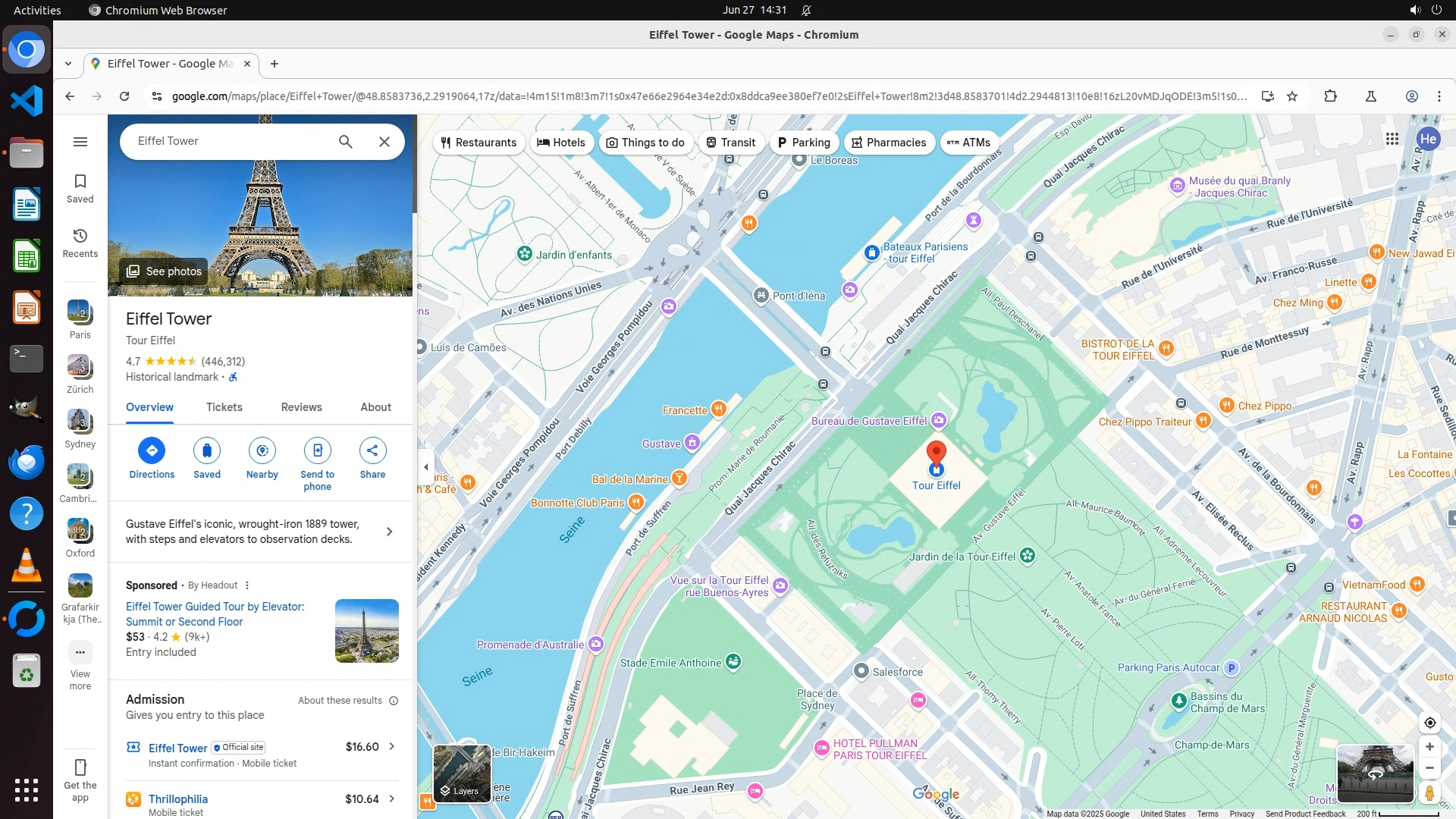The width and height of the screenshot is (1456, 819).
Task: Click Send to phone icon
Action: click(317, 450)
